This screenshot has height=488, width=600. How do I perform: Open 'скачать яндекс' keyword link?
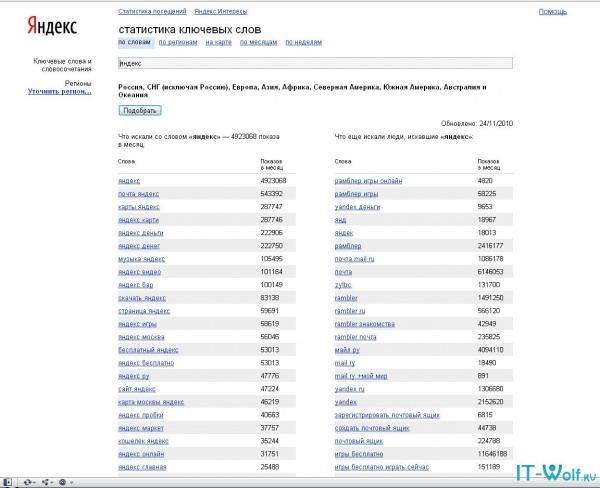pyautogui.click(x=142, y=298)
